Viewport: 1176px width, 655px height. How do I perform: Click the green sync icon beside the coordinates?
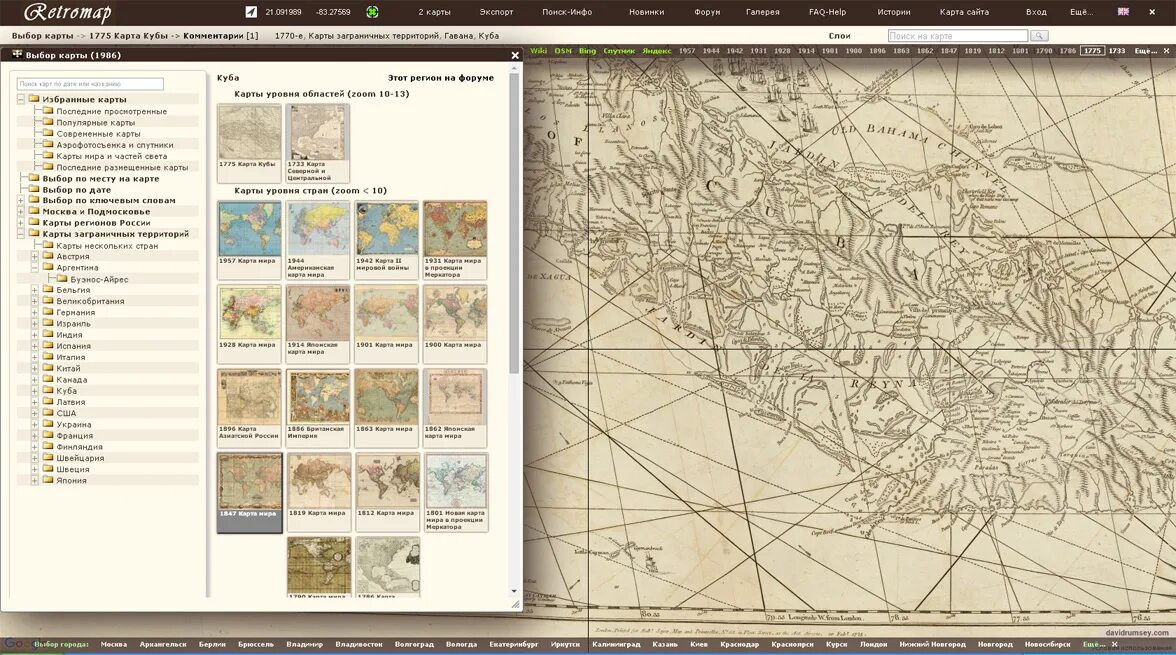point(372,12)
